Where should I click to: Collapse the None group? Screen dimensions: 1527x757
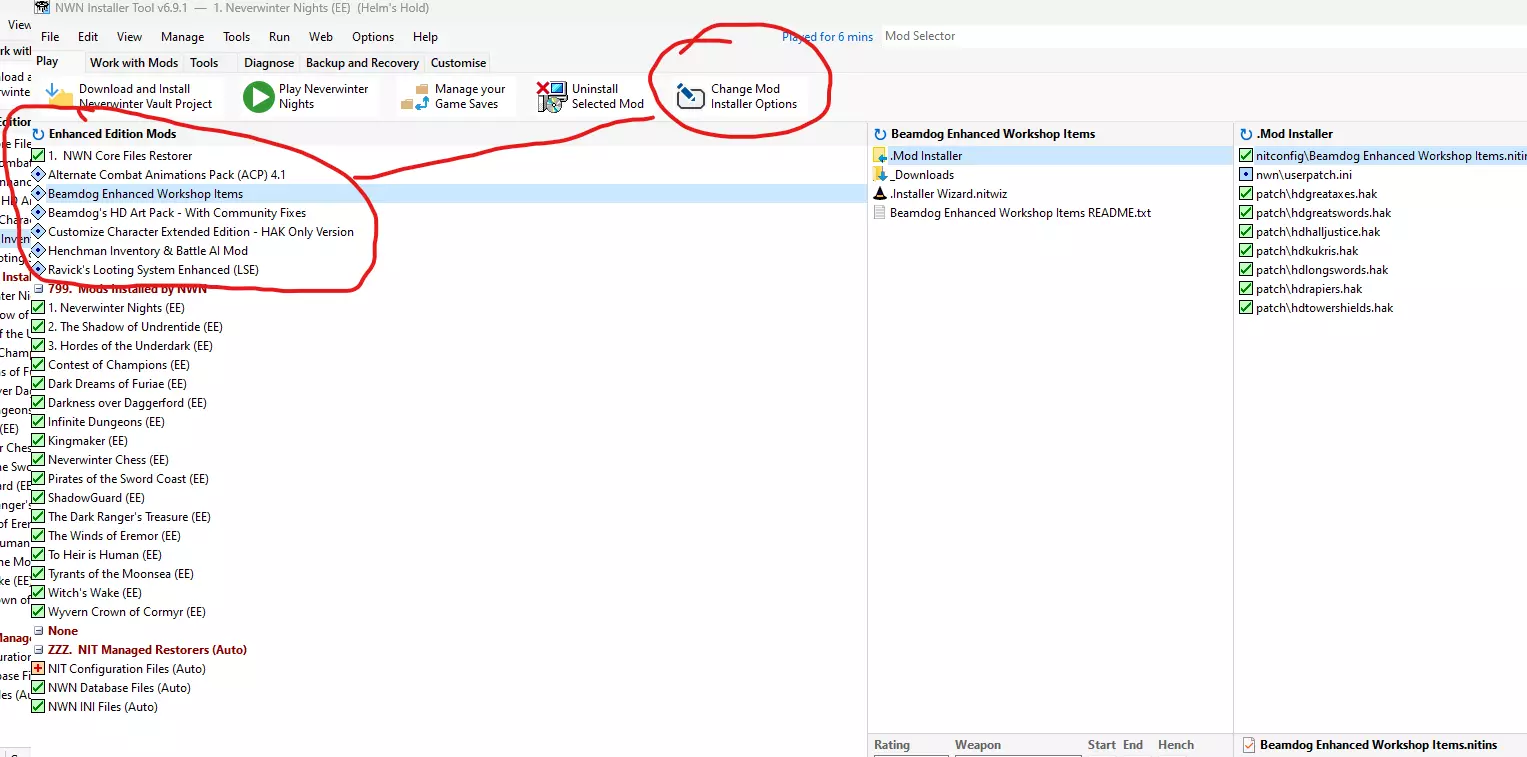point(38,631)
